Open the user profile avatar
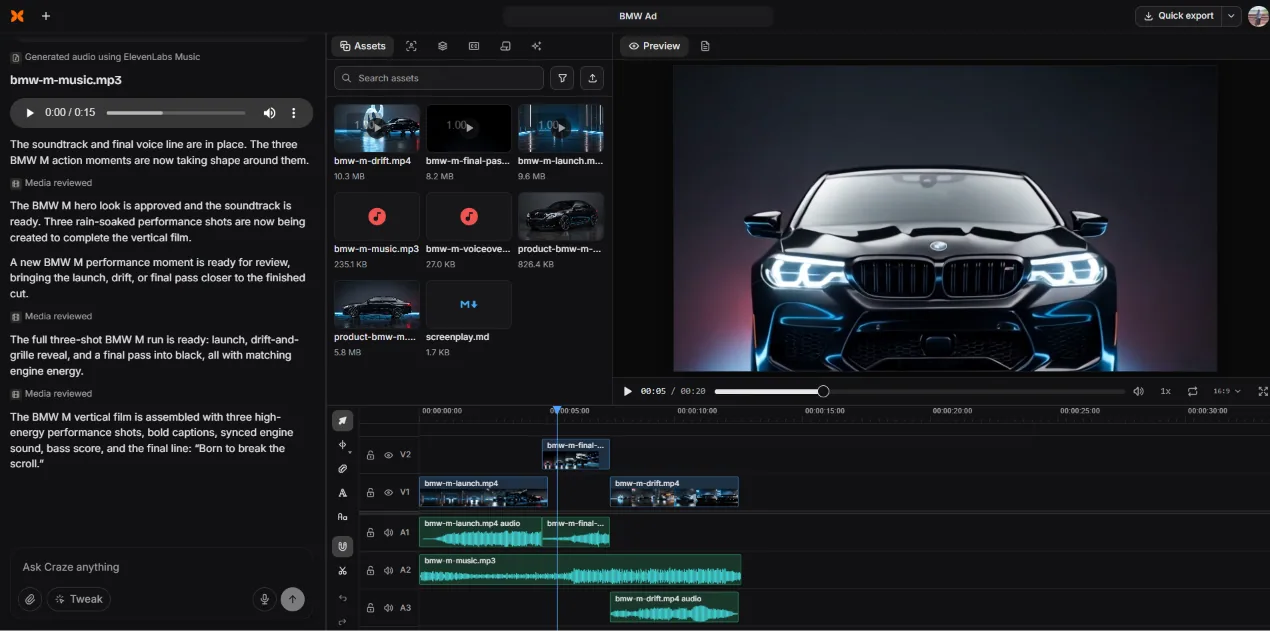This screenshot has width=1270, height=631. [1258, 16]
